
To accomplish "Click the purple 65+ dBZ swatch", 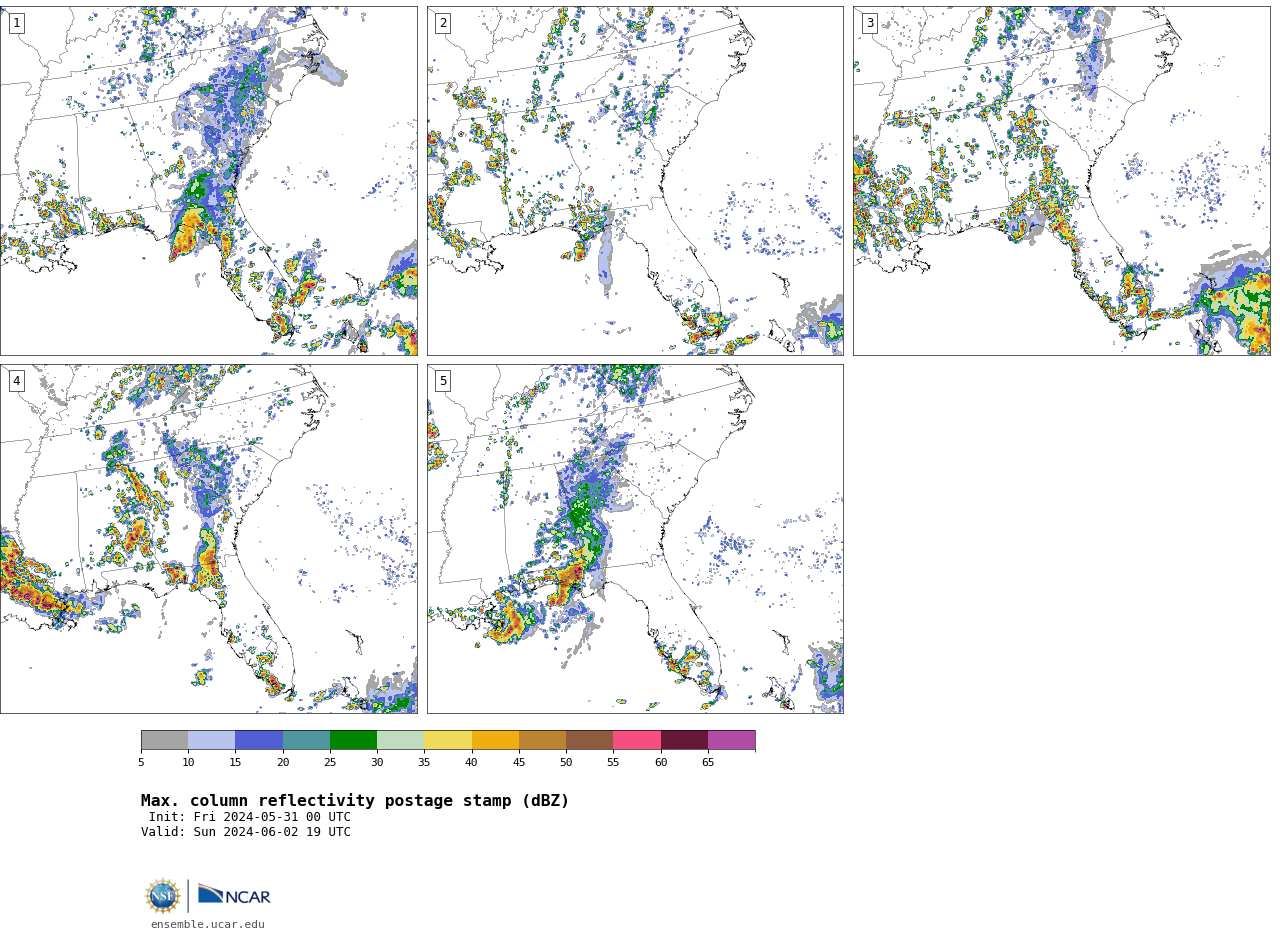I will pos(731,740).
